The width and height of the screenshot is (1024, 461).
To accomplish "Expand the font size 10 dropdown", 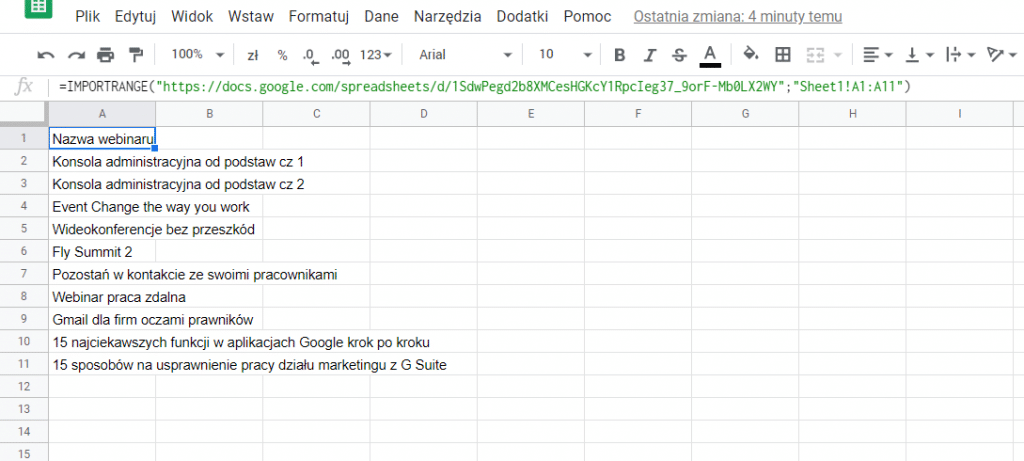I will click(x=563, y=55).
